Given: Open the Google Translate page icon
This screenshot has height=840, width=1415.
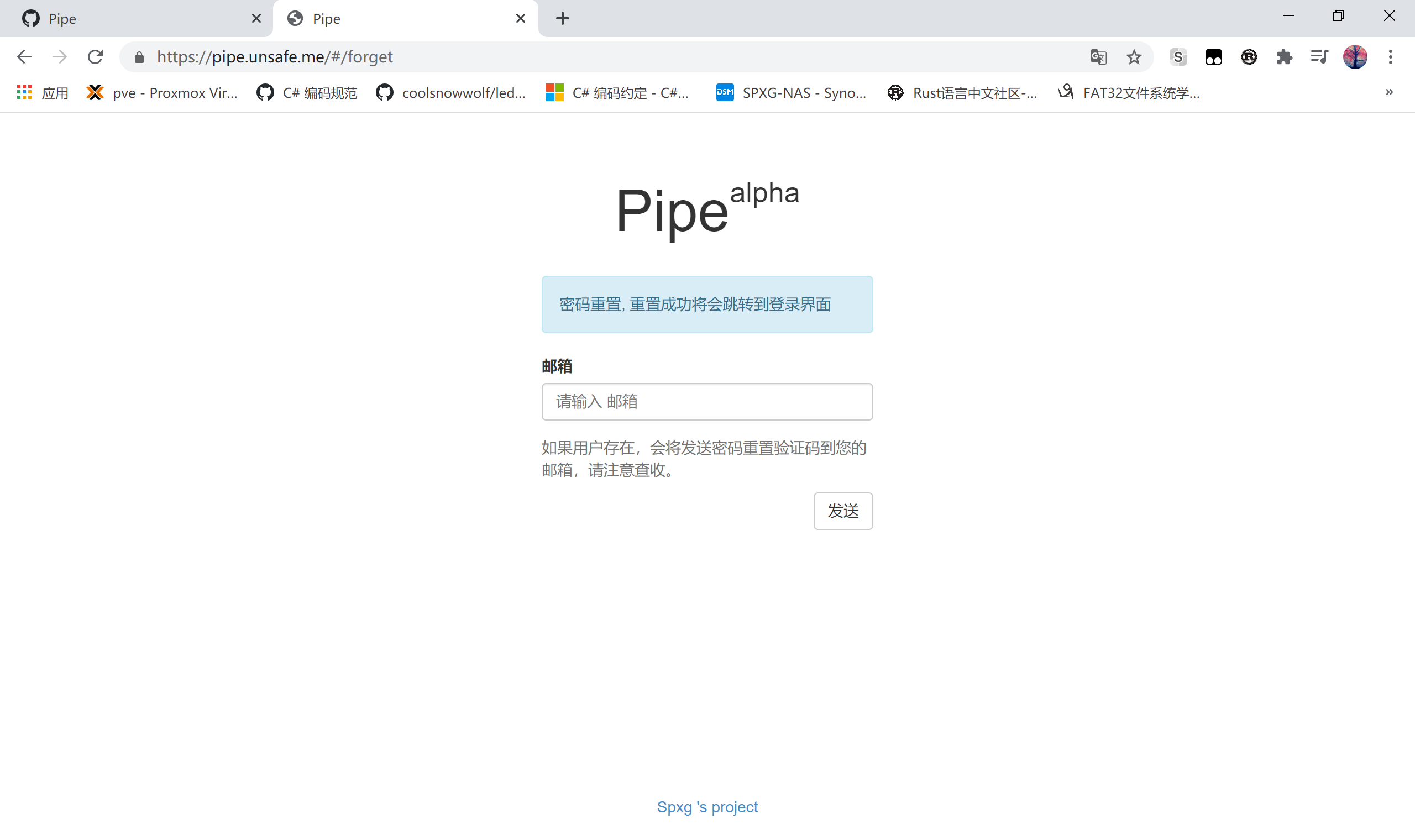Looking at the screenshot, I should [x=1098, y=56].
